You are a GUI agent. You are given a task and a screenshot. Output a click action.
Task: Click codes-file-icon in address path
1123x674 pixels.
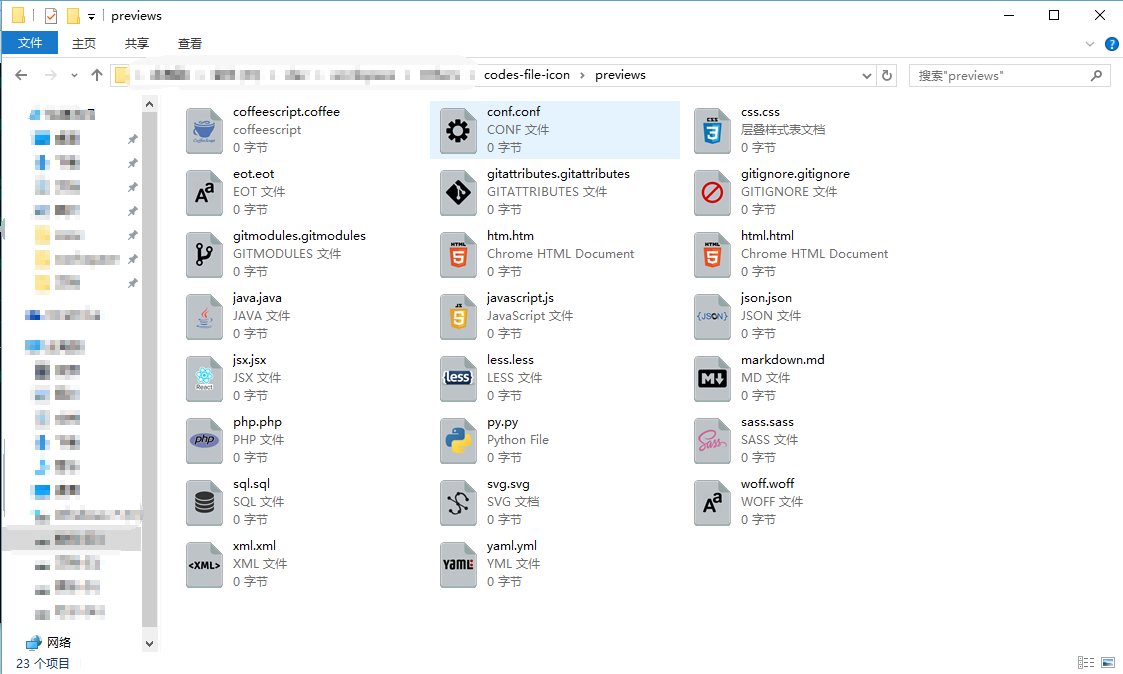[x=527, y=74]
